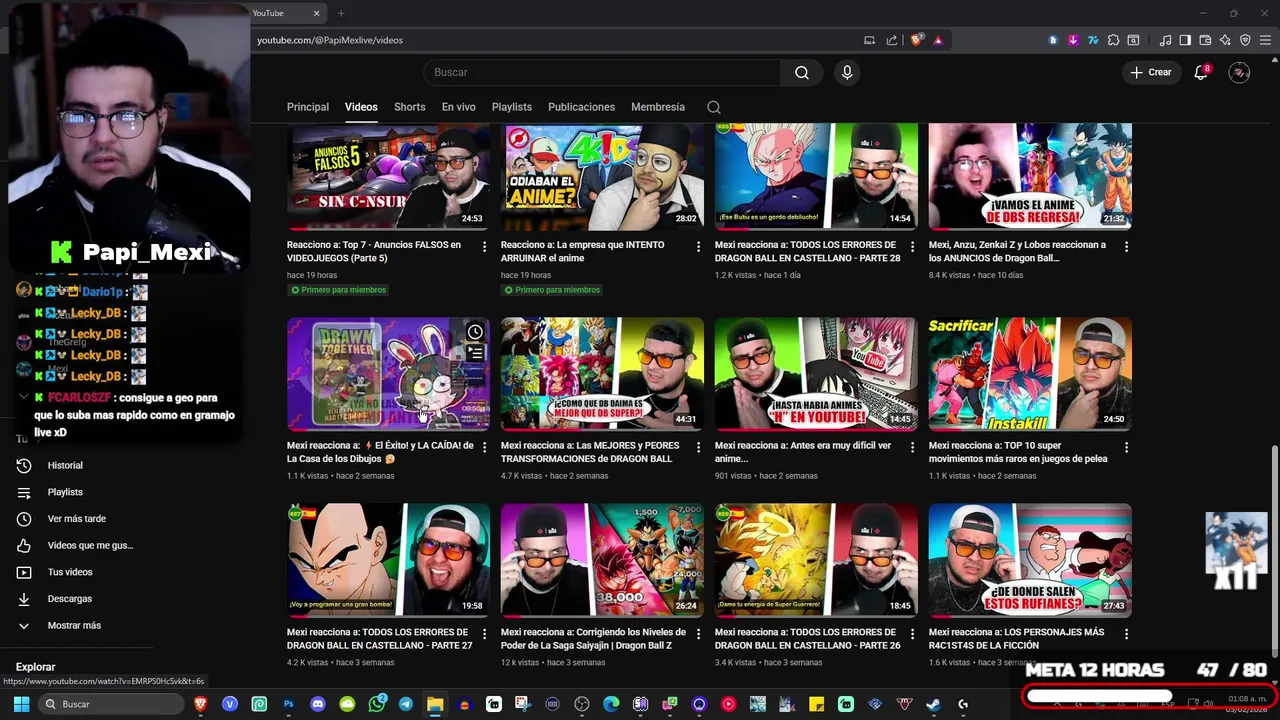Open options for INTENTO ARRUINAR el anime video
The image size is (1280, 720).
point(699,246)
